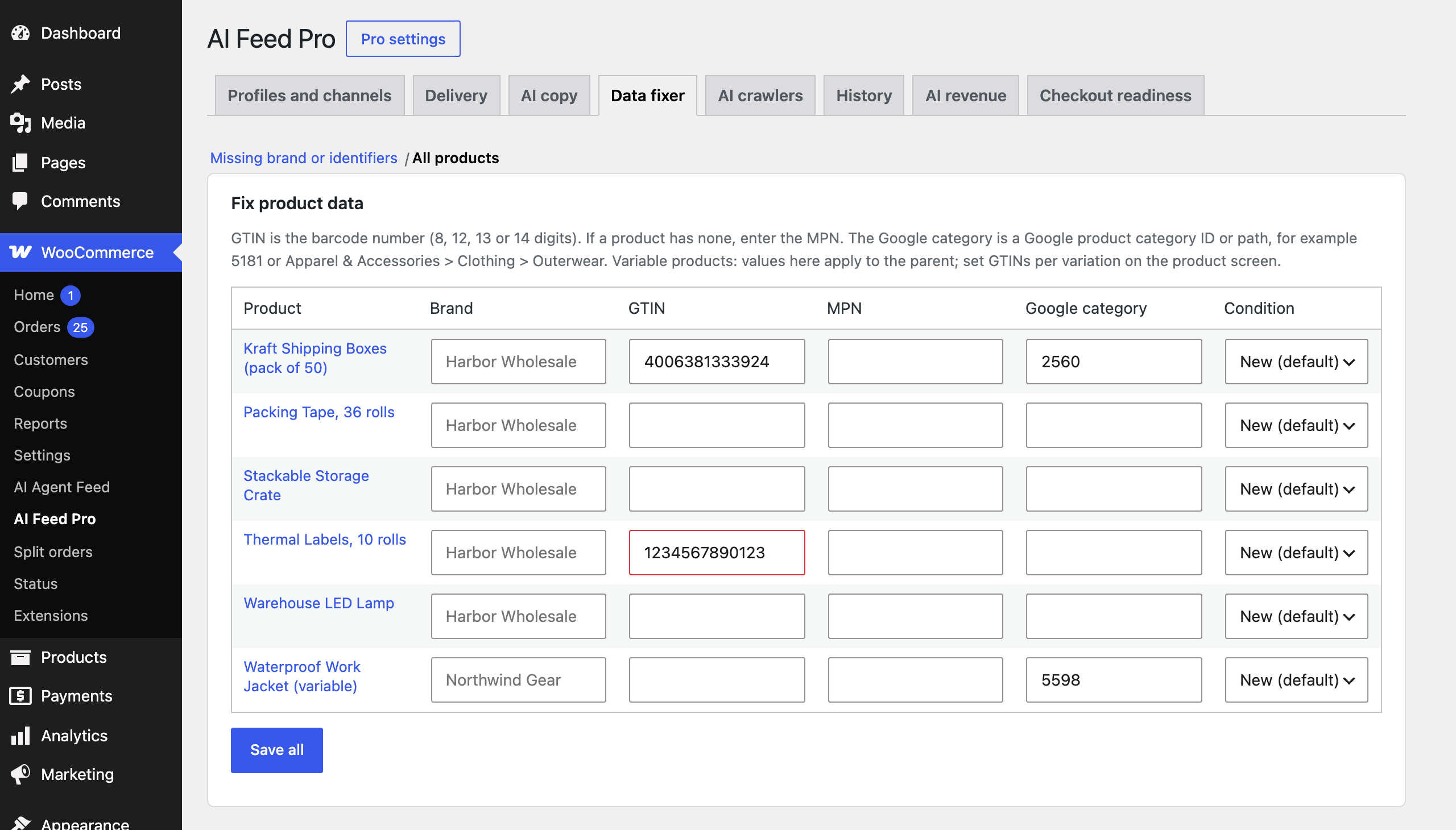Screen dimensions: 1456x830
Task: Click the Save all button
Action: pos(276,750)
